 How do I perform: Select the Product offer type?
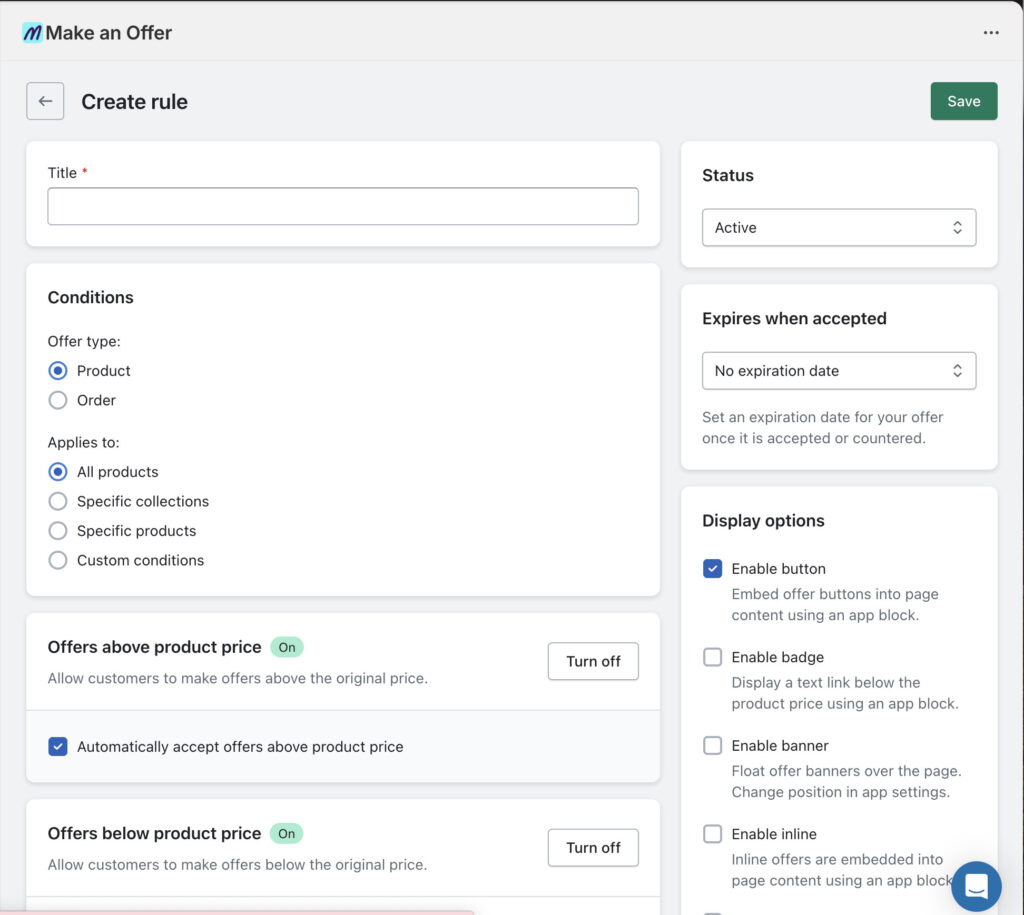(x=58, y=371)
